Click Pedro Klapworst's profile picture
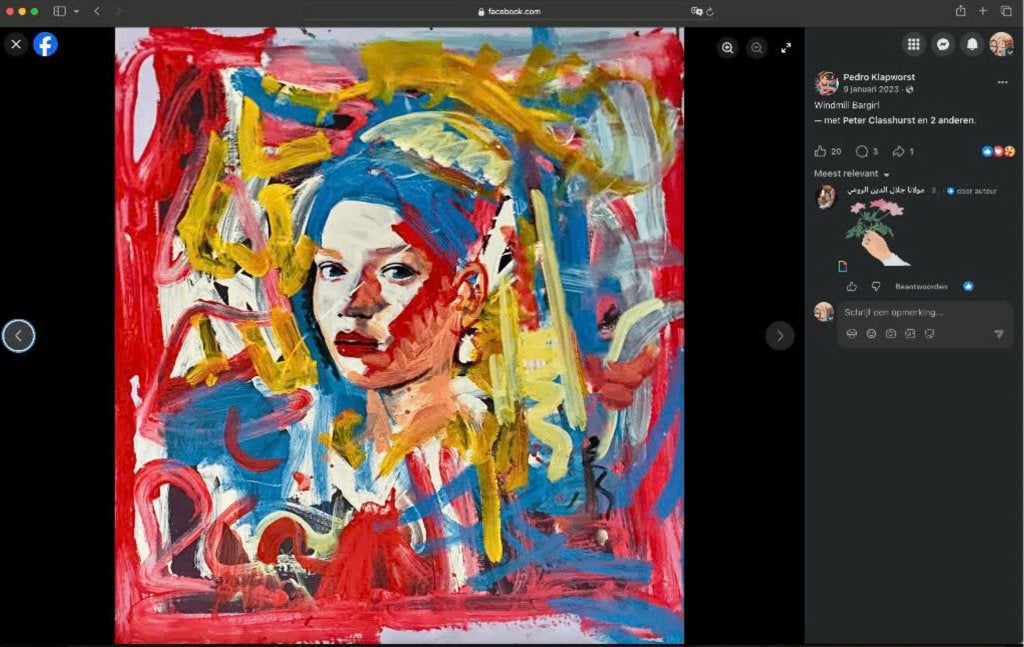This screenshot has height=647, width=1024. point(826,83)
